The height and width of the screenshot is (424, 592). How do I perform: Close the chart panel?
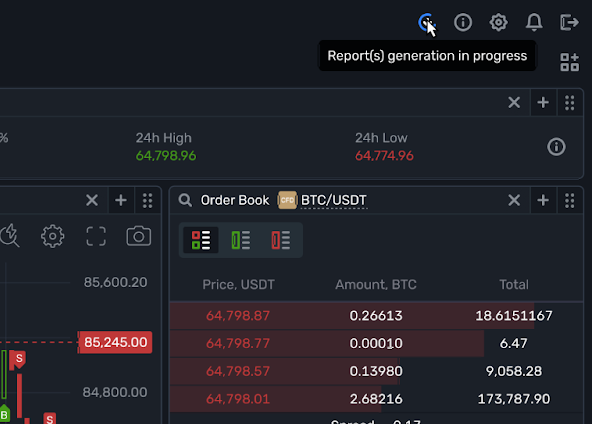click(x=92, y=200)
